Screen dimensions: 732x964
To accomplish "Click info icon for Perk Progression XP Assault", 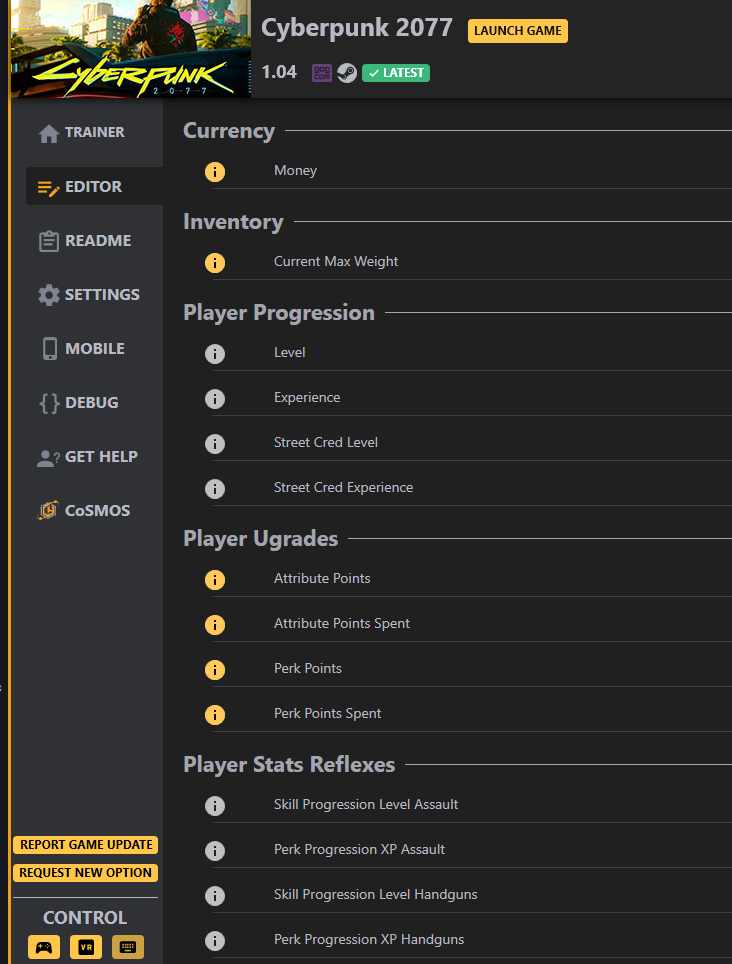I will pos(214,850).
